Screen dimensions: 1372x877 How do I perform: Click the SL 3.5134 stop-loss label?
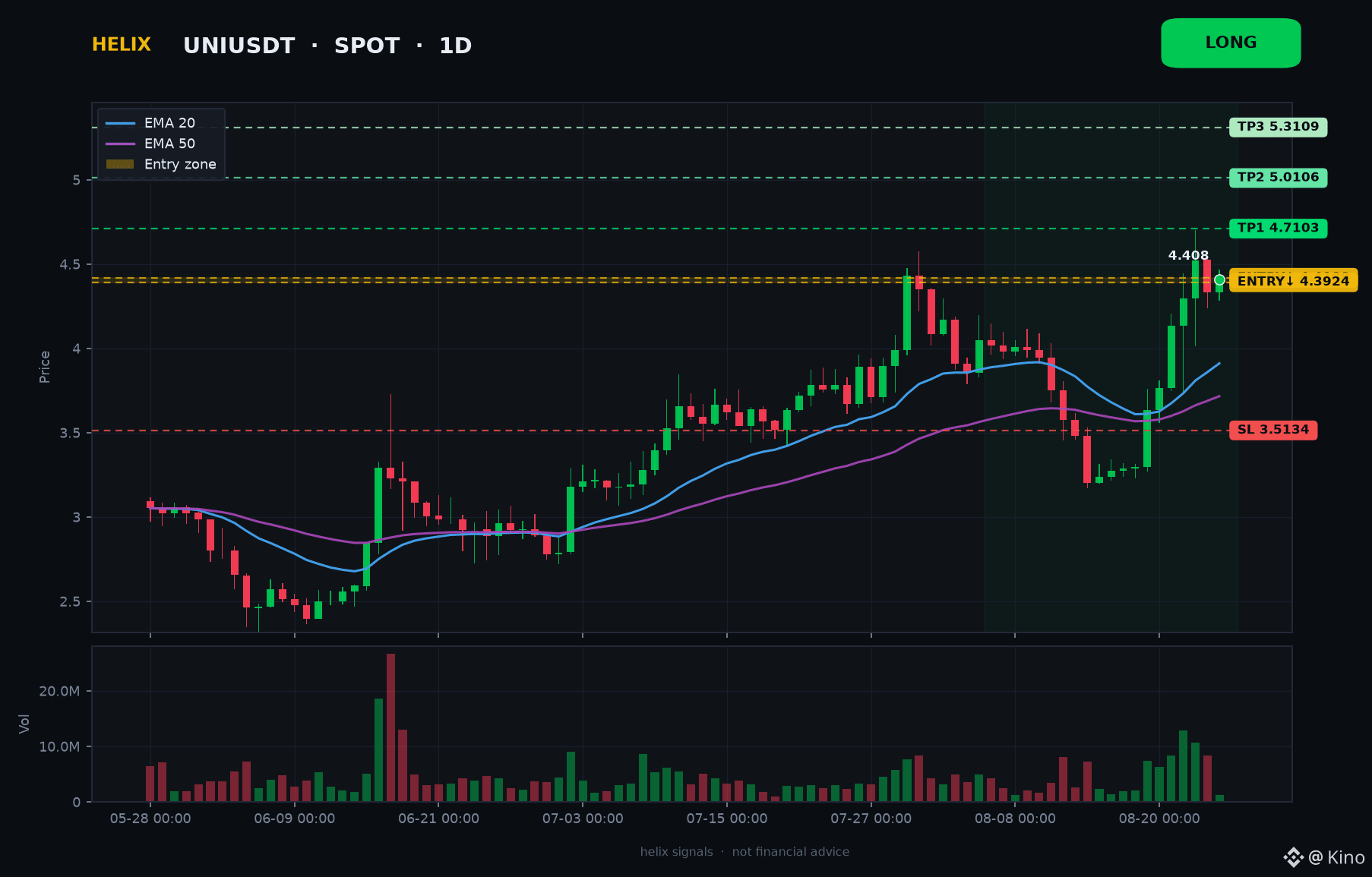point(1273,430)
